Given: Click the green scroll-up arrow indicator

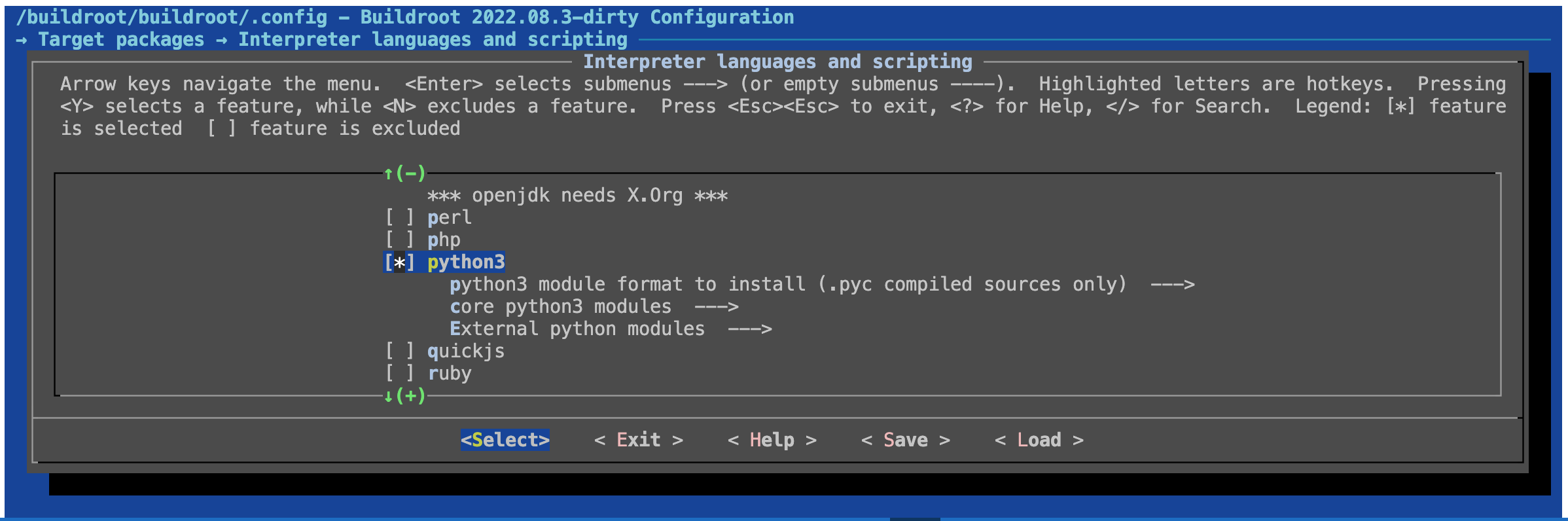Looking at the screenshot, I should pyautogui.click(x=388, y=173).
